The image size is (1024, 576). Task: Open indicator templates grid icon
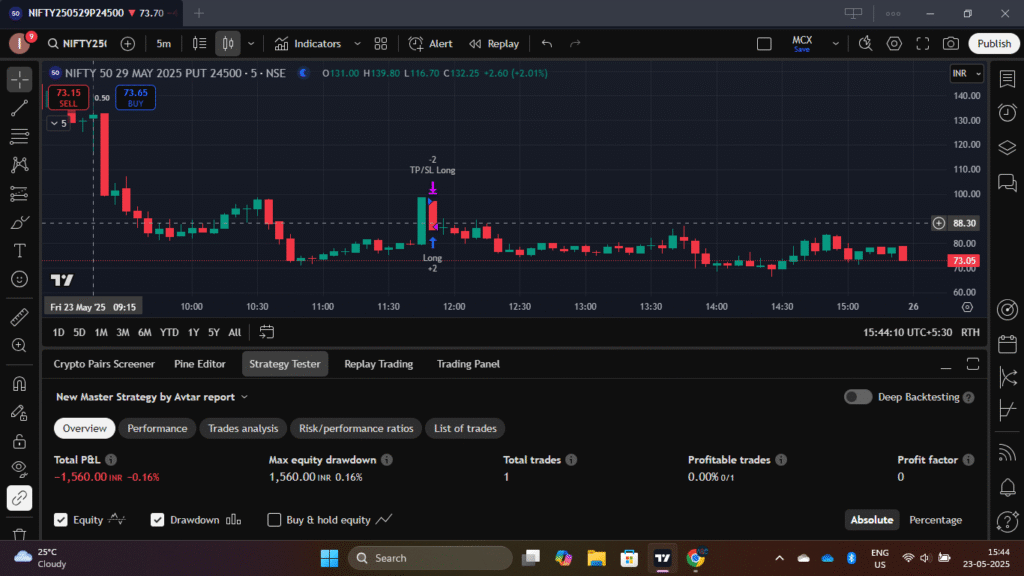pos(381,44)
